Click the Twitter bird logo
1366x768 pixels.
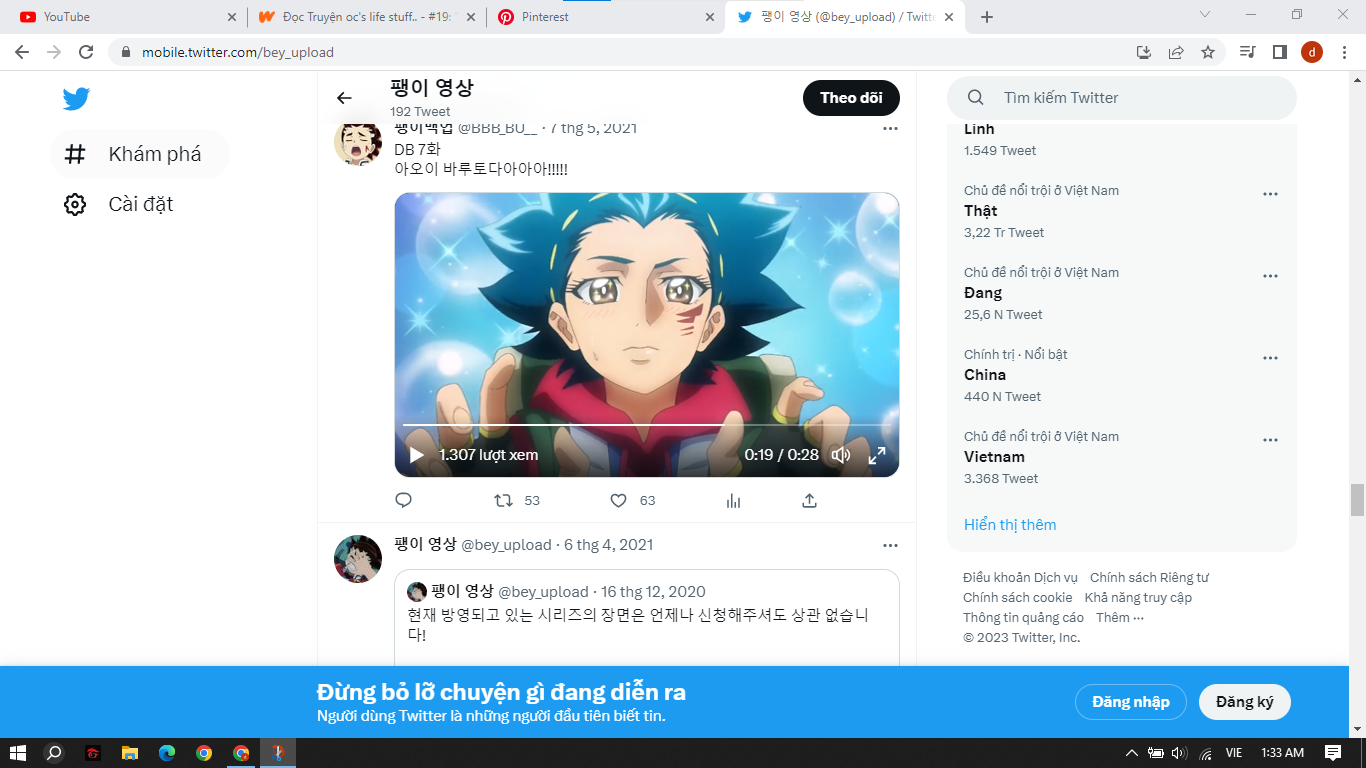click(76, 99)
